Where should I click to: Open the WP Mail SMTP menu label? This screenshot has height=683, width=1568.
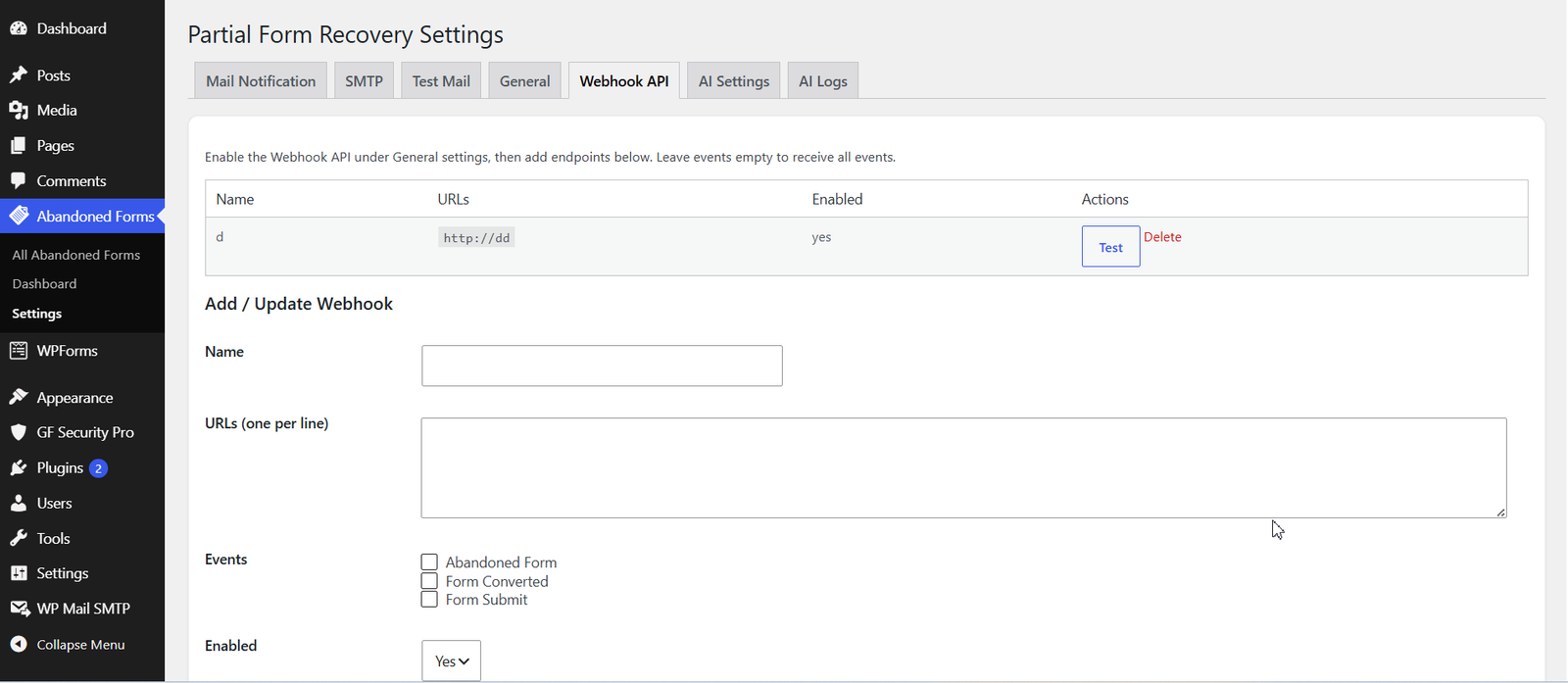point(83,609)
